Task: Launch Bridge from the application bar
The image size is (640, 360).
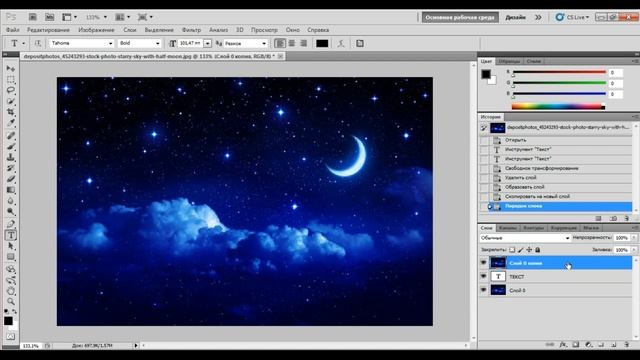Action: [33, 17]
